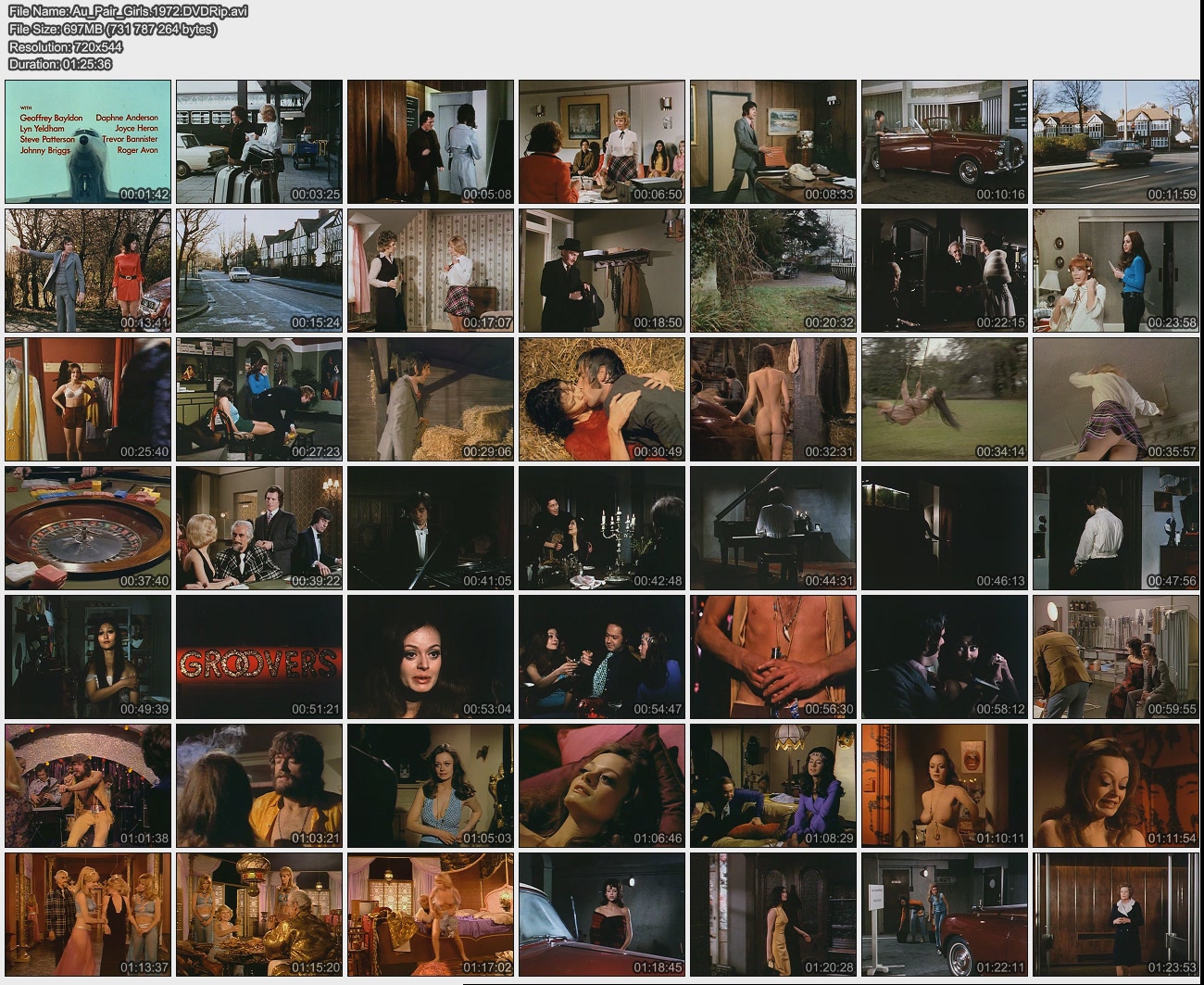Viewport: 1204px width, 985px height.
Task: Select the red vintage car frame at 00:10:16
Action: click(944, 142)
